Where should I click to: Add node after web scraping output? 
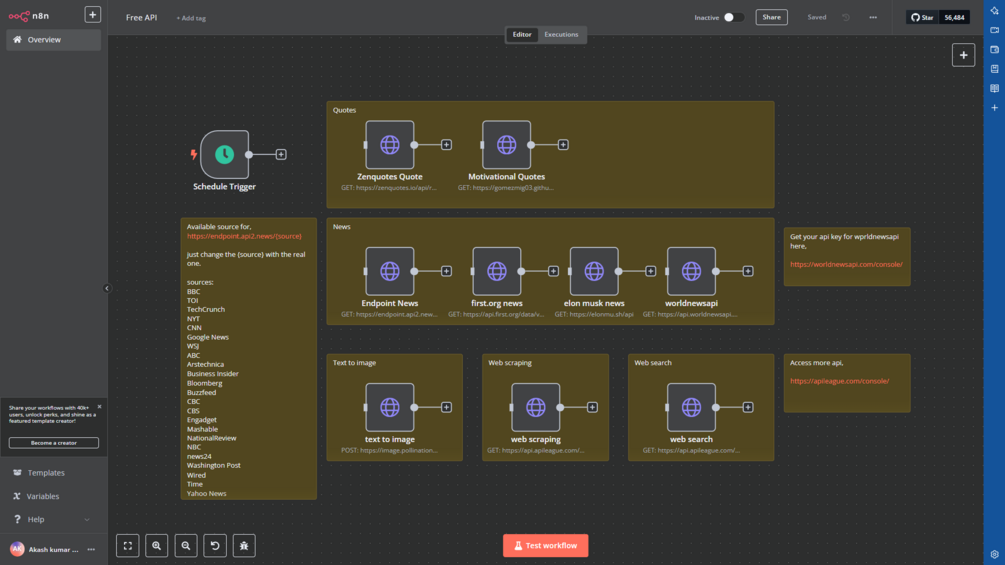[x=592, y=407]
